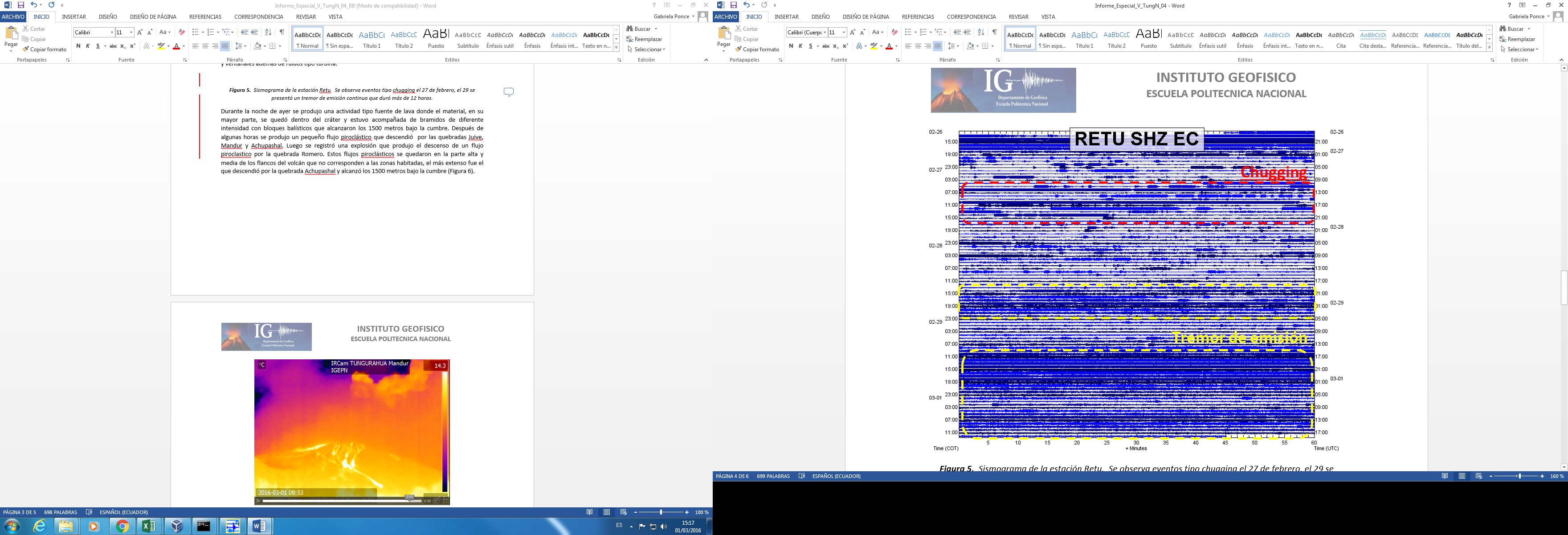Click Pegar in right window
The image size is (1568, 535).
[x=724, y=38]
